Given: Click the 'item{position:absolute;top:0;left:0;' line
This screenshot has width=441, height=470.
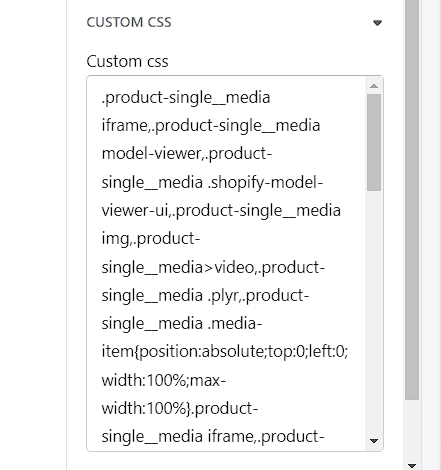Looking at the screenshot, I should 225,351.
